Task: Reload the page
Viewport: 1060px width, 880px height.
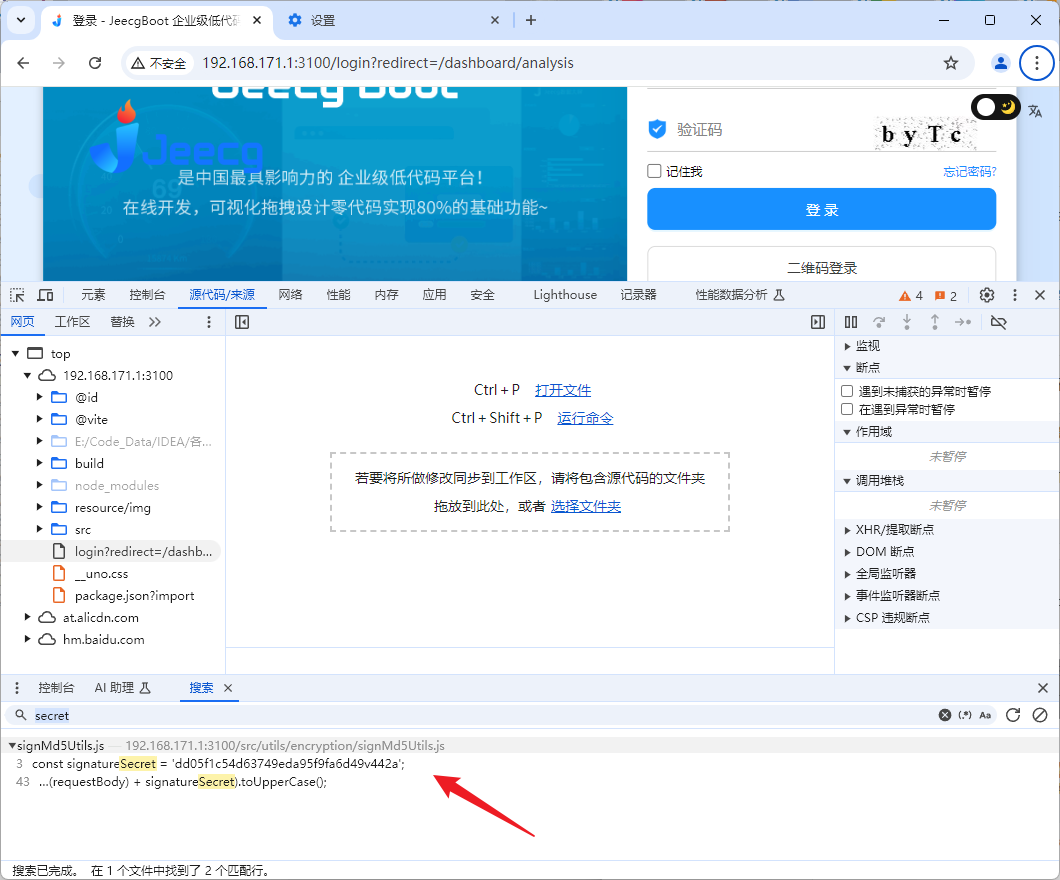Action: (95, 63)
